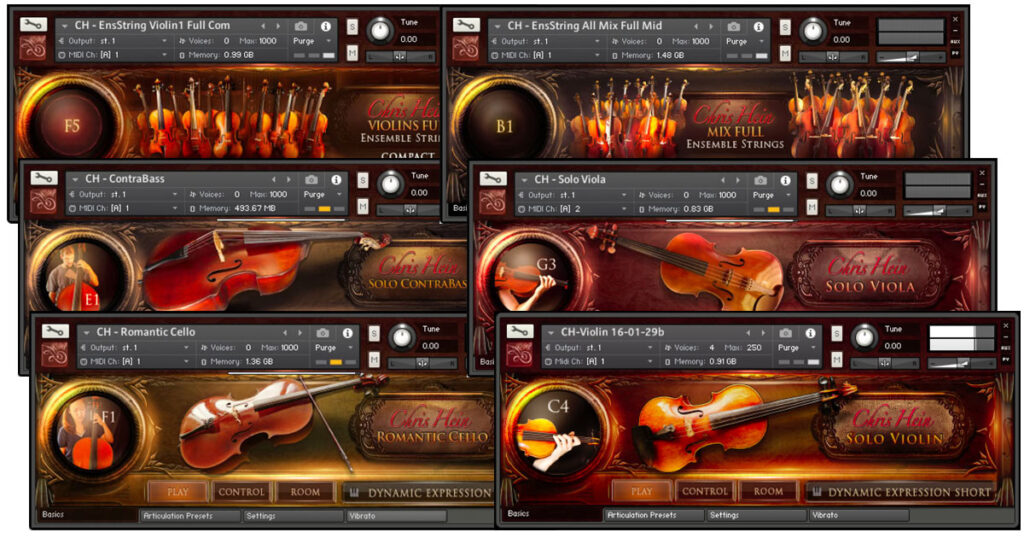The height and width of the screenshot is (538, 1024).
Task: Show info via the i icon in EnsString All Mix
Action: pyautogui.click(x=758, y=26)
